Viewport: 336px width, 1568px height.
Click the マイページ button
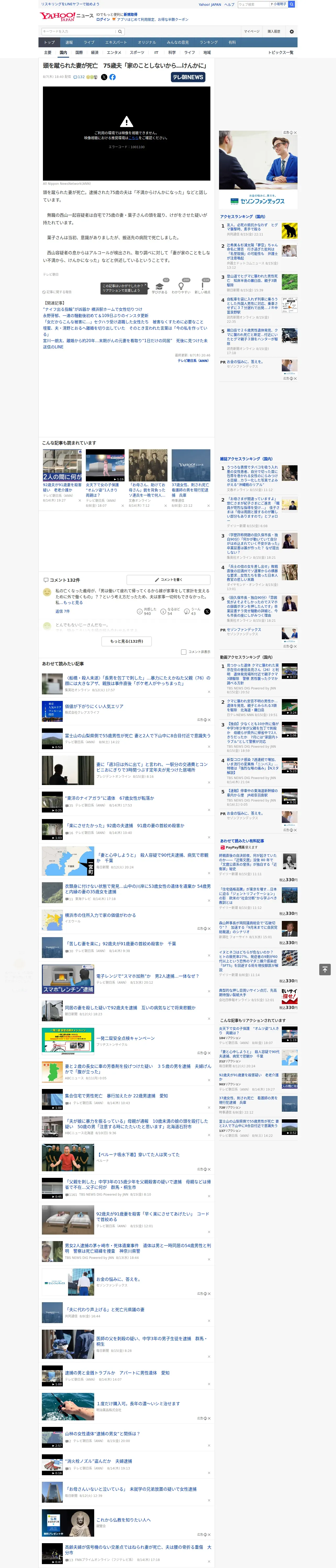click(x=252, y=31)
